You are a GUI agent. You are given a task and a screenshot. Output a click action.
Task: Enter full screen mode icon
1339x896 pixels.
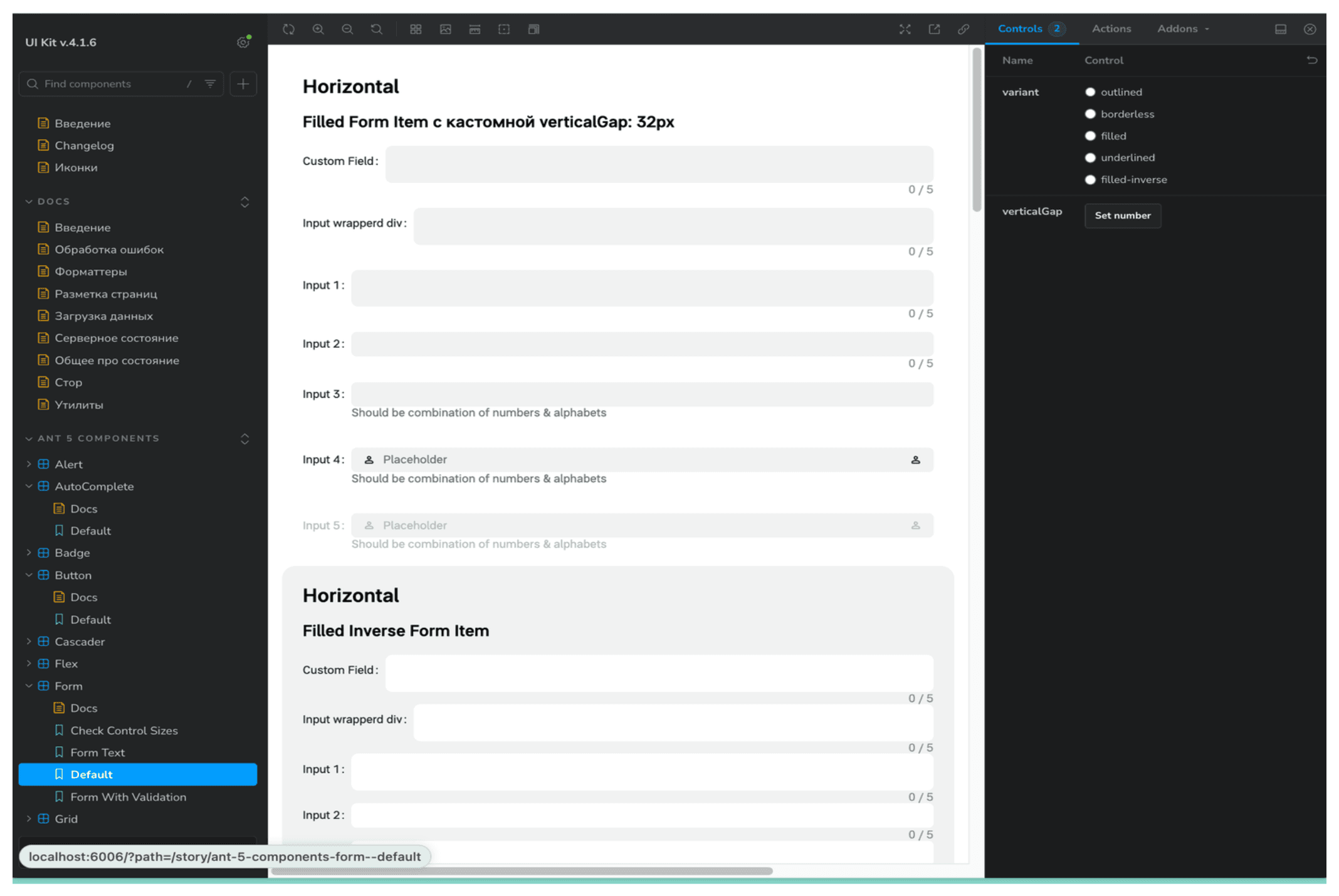[905, 29]
